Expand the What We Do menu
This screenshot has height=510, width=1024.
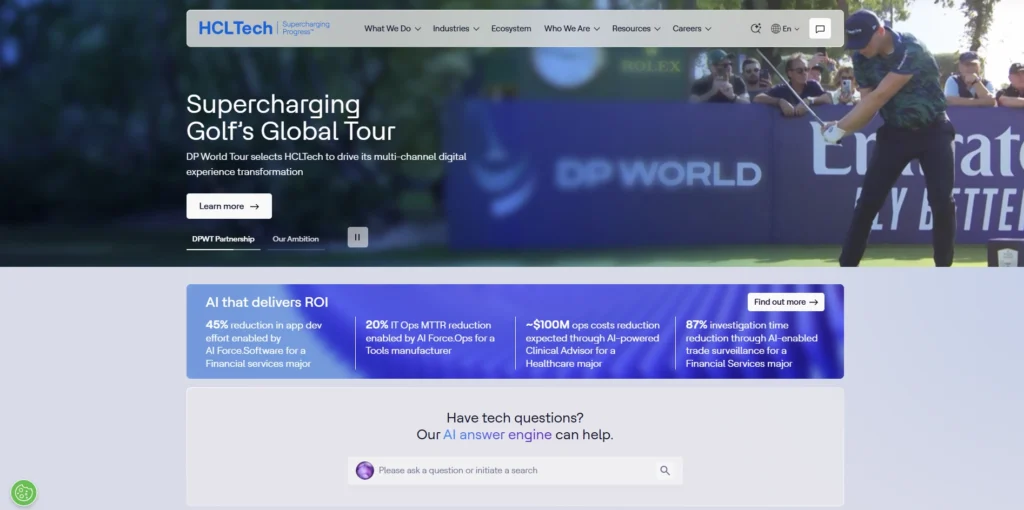tap(392, 29)
